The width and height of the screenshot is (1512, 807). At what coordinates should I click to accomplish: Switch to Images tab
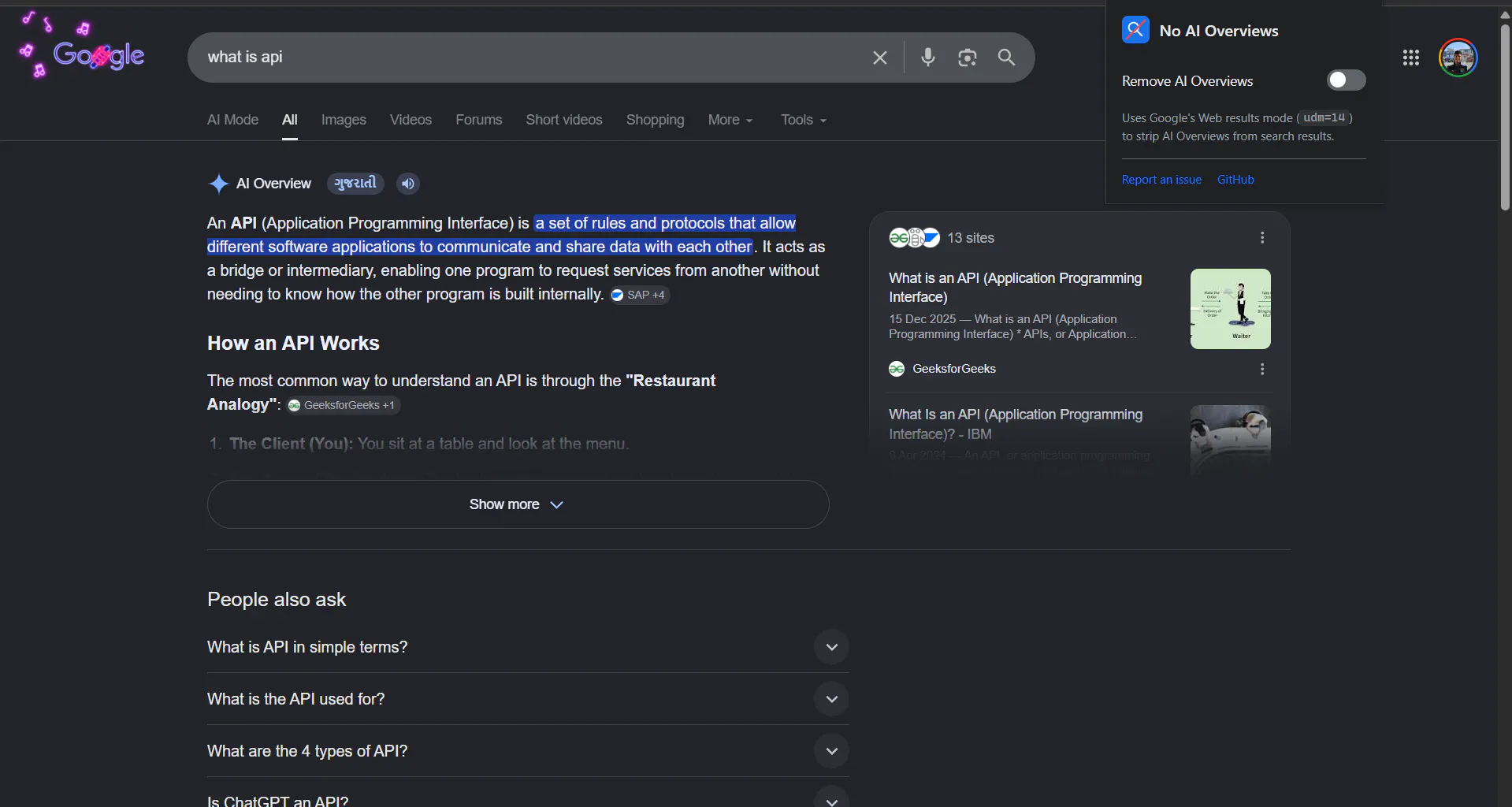pos(344,120)
